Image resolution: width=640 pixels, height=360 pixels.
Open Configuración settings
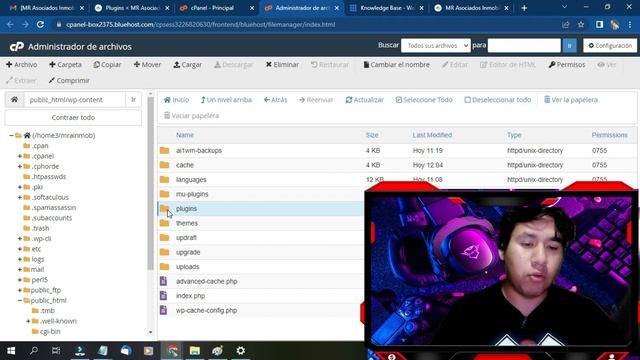pyautogui.click(x=610, y=46)
